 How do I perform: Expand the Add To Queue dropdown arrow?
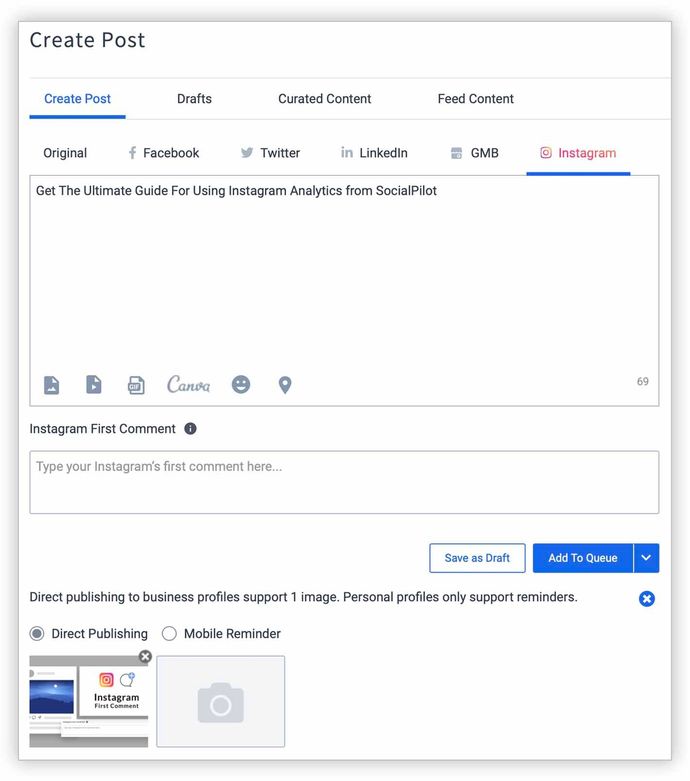(x=647, y=558)
